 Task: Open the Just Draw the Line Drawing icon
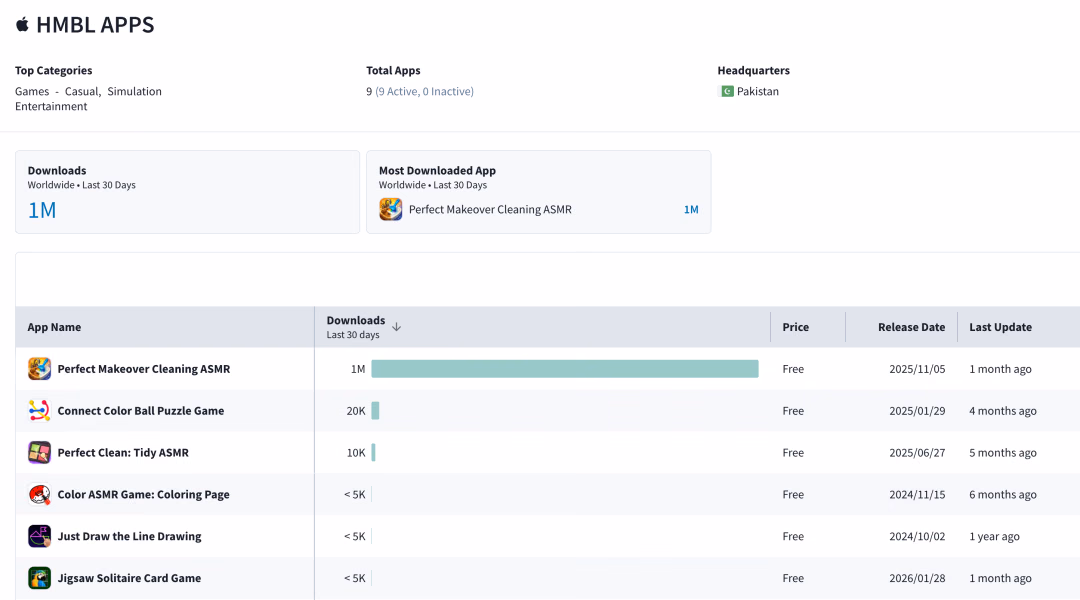coord(39,536)
